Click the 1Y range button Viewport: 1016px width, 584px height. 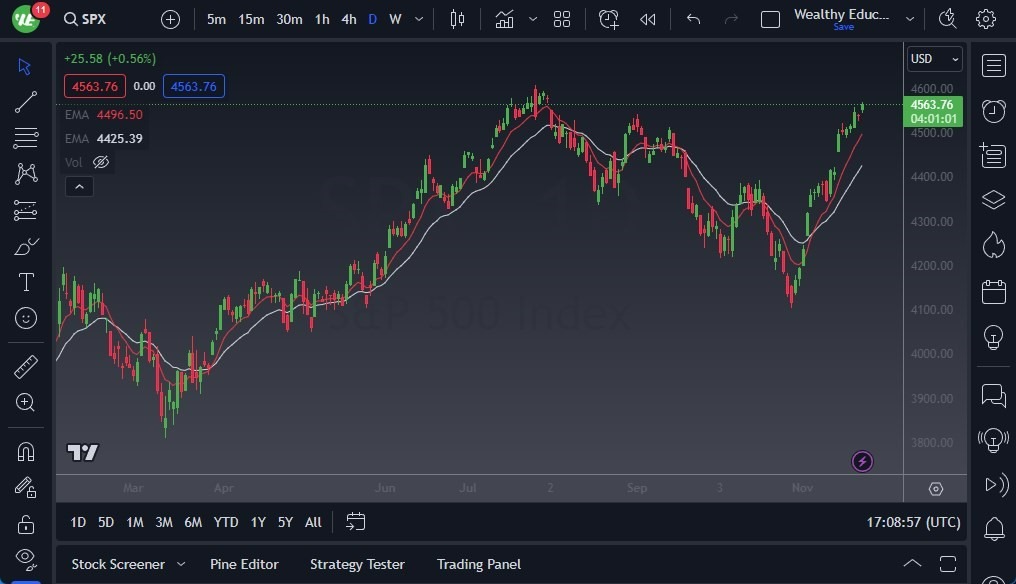coord(257,522)
